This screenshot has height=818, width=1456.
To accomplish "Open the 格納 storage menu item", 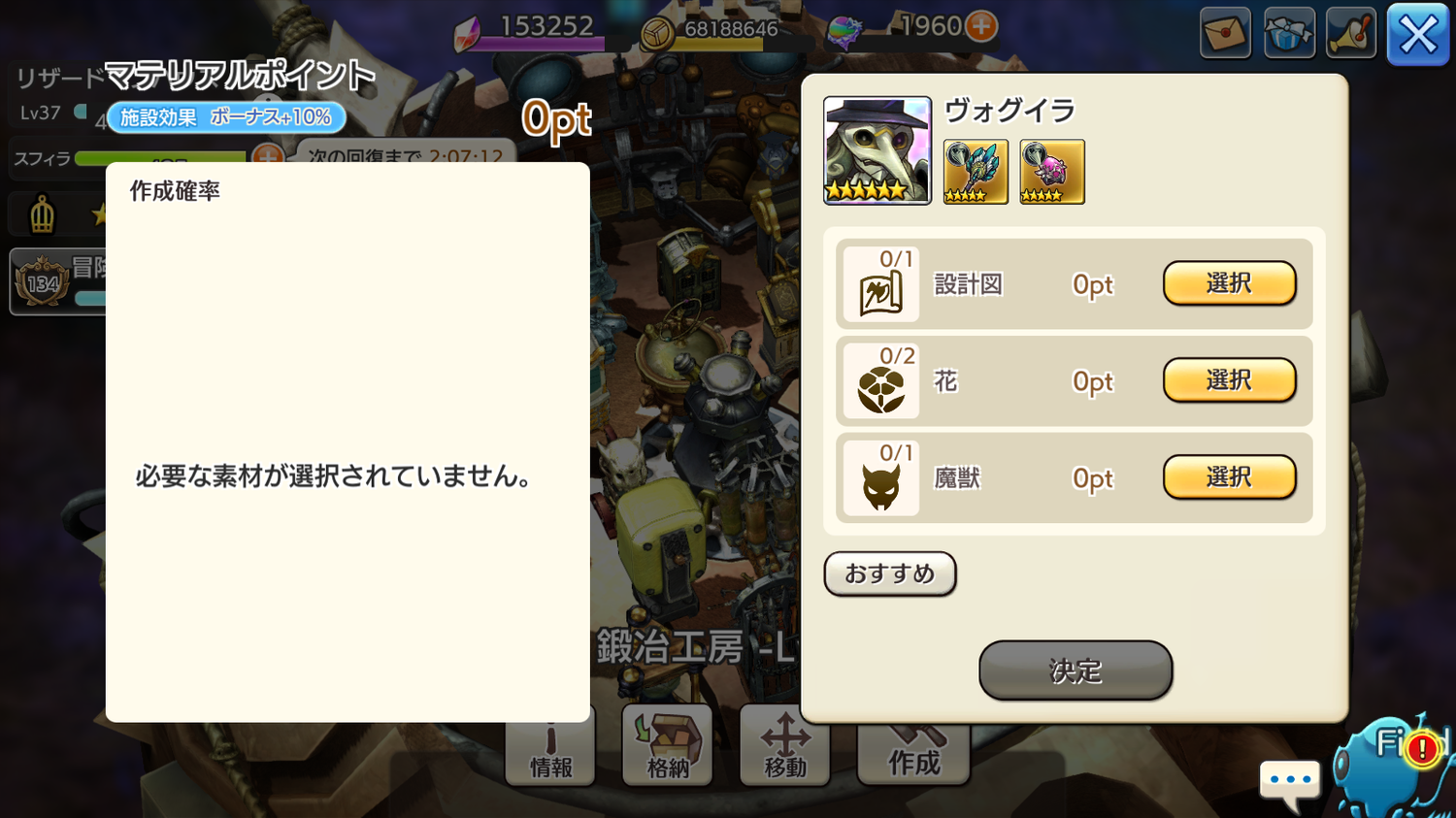I will pos(668,745).
